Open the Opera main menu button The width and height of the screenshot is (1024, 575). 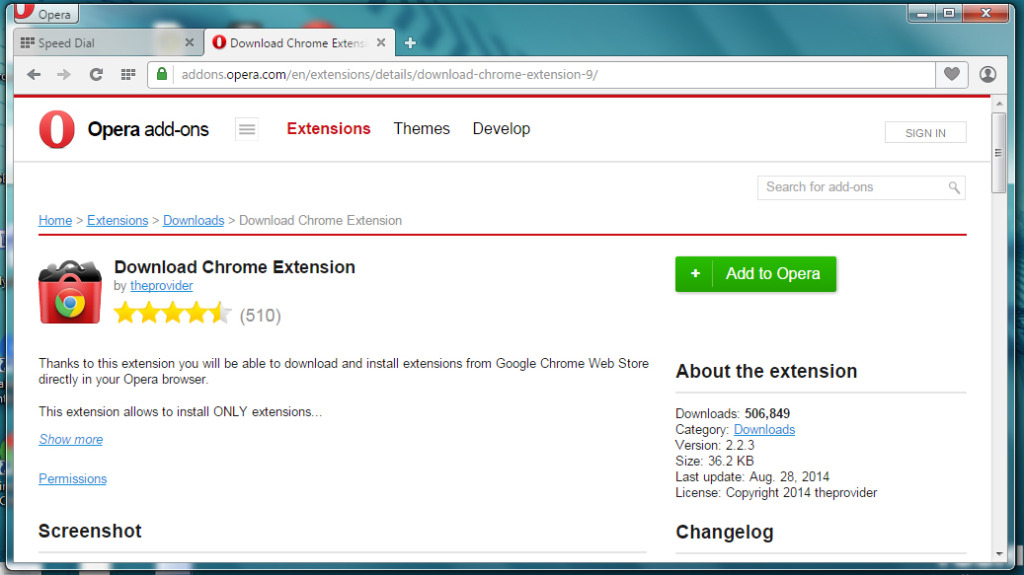[44, 14]
